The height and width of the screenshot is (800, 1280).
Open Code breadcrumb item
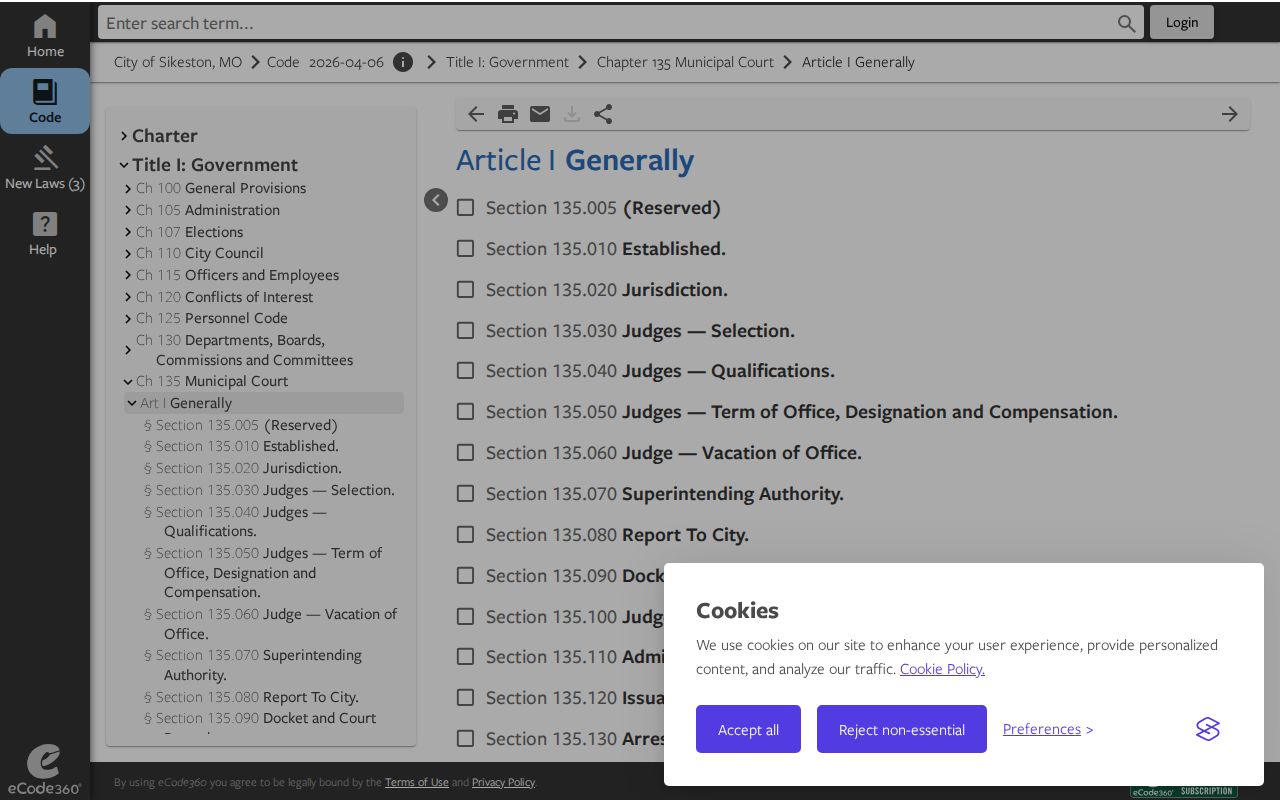tap(283, 62)
